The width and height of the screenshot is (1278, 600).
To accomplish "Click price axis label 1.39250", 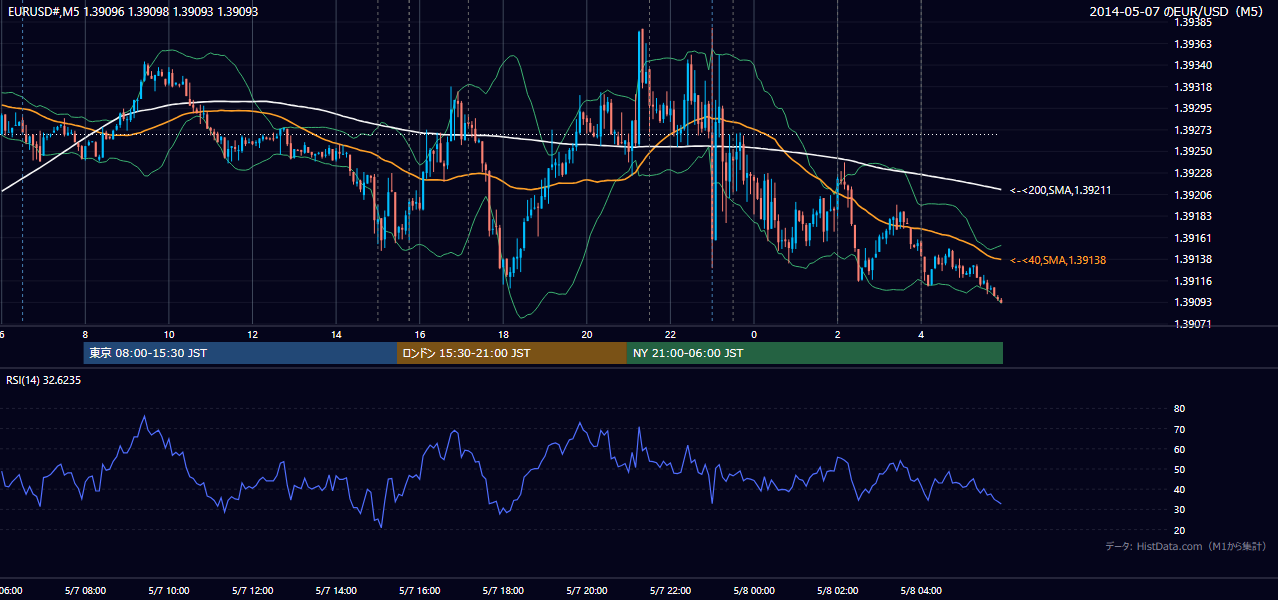I will click(x=1195, y=151).
